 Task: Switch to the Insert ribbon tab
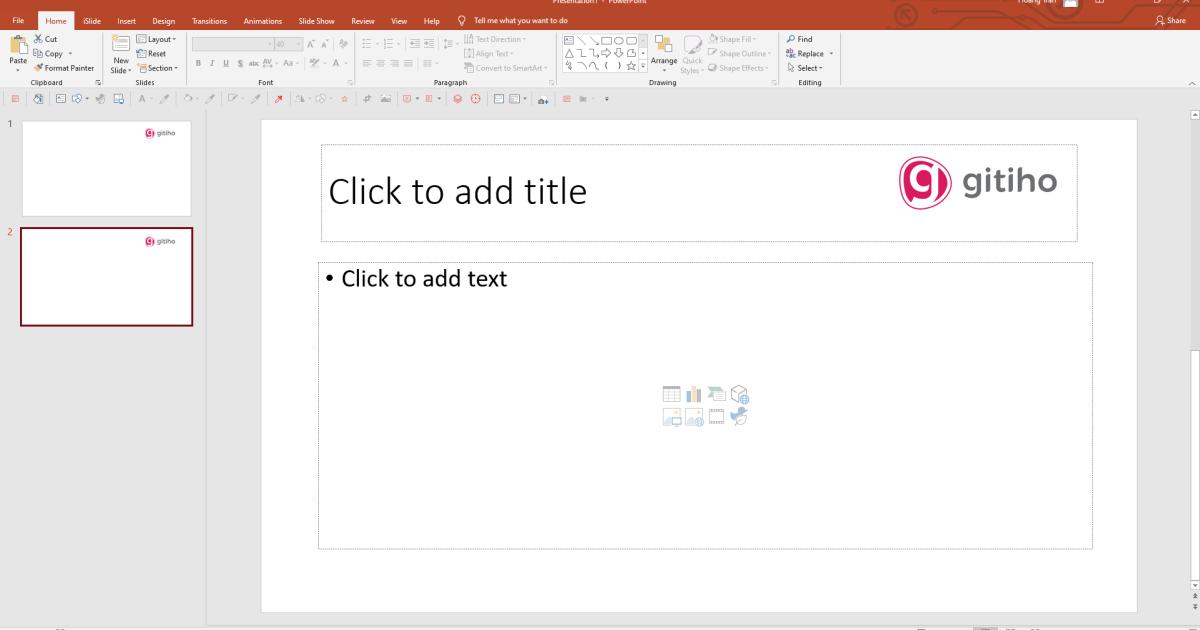tap(126, 20)
